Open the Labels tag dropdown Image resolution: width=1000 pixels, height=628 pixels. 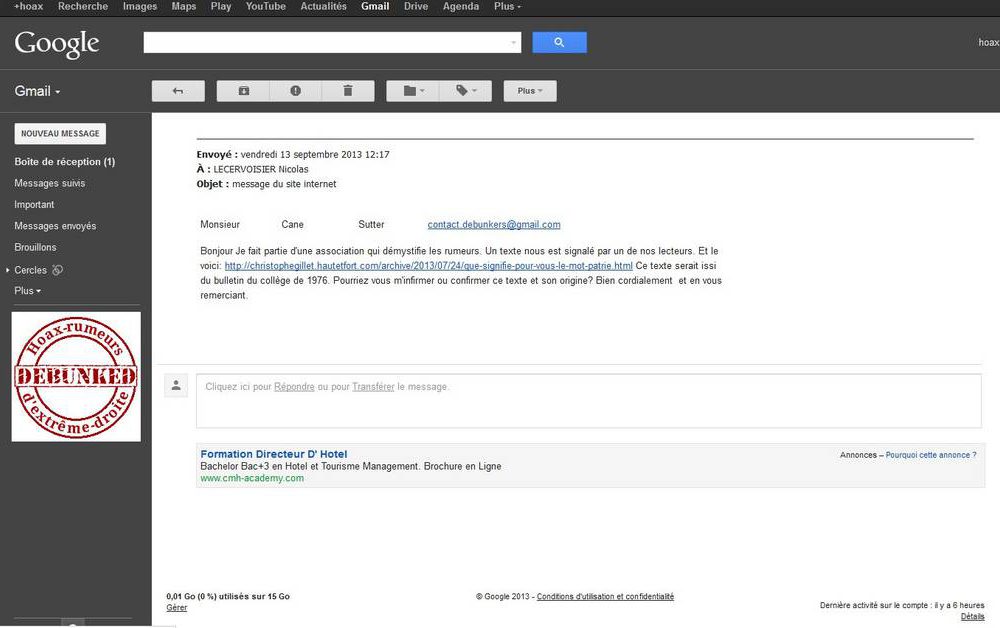[466, 91]
